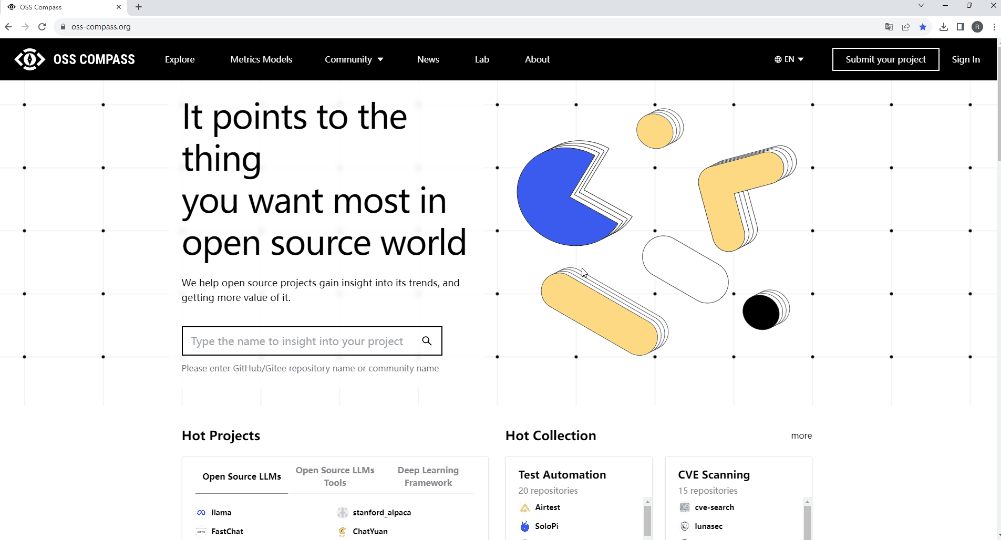Open the FastChat project link
The width and height of the screenshot is (1001, 540).
tap(227, 531)
